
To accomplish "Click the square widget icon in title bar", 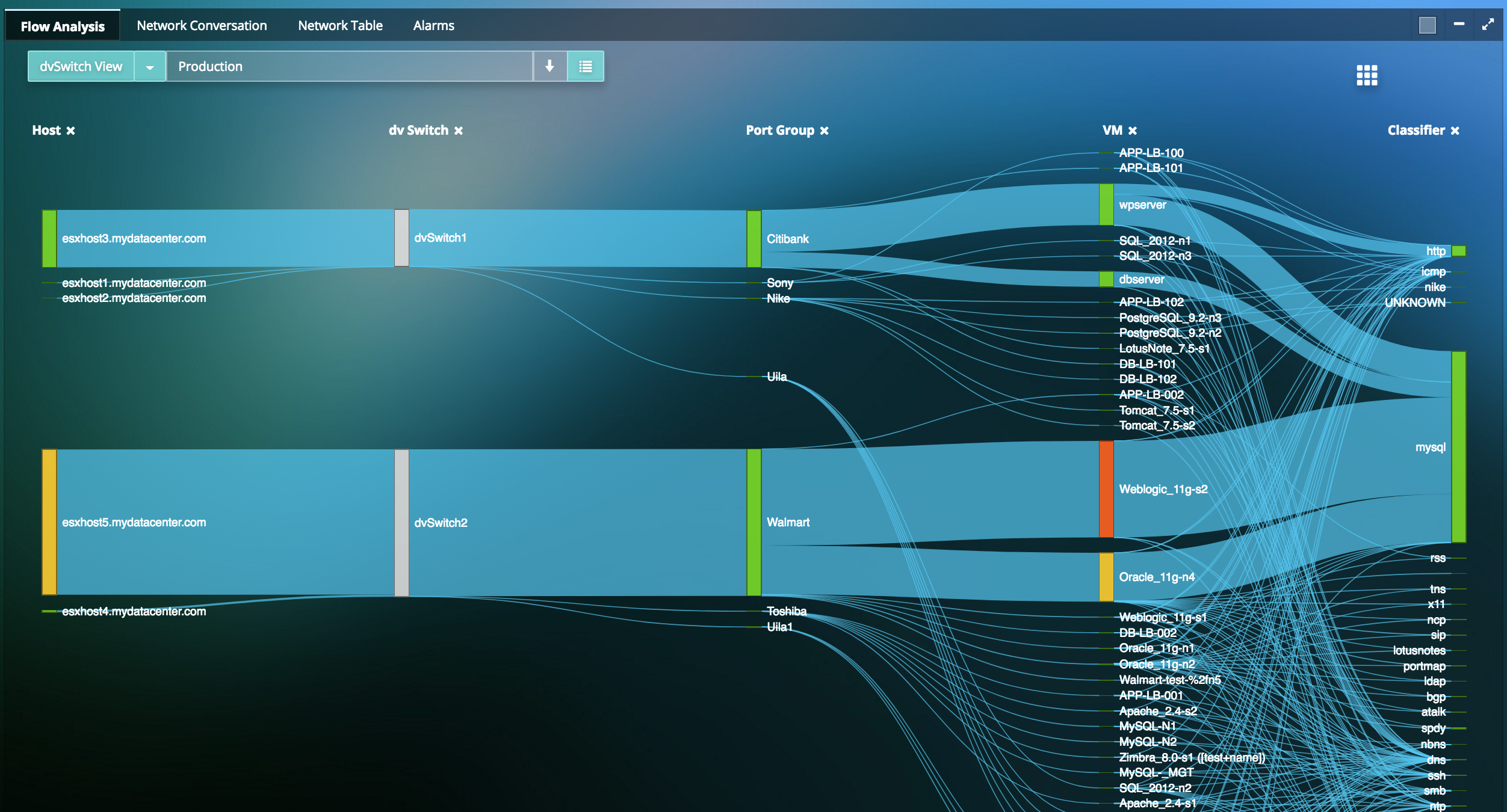I will click(1427, 24).
